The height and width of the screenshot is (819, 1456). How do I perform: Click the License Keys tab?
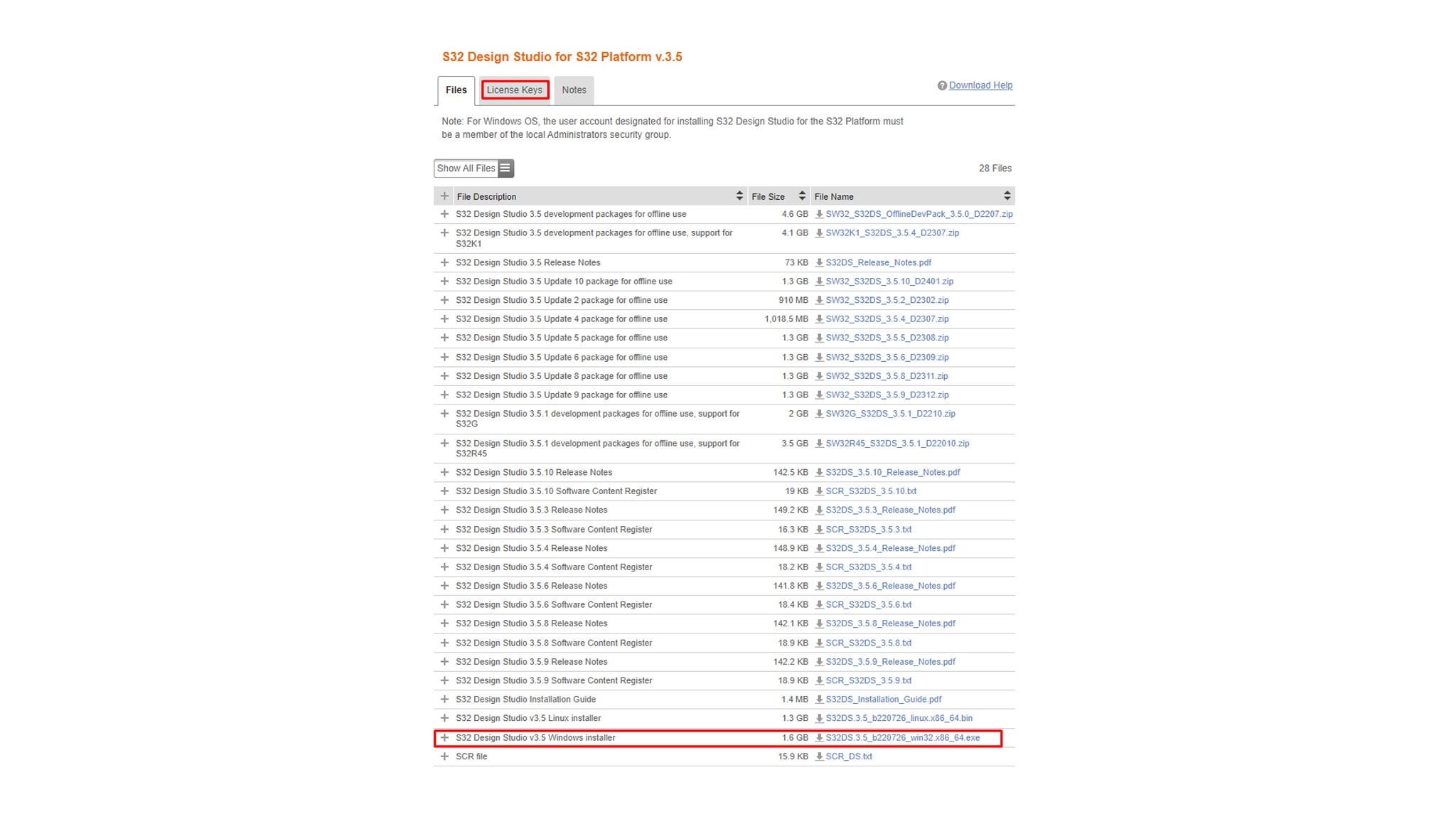point(514,89)
